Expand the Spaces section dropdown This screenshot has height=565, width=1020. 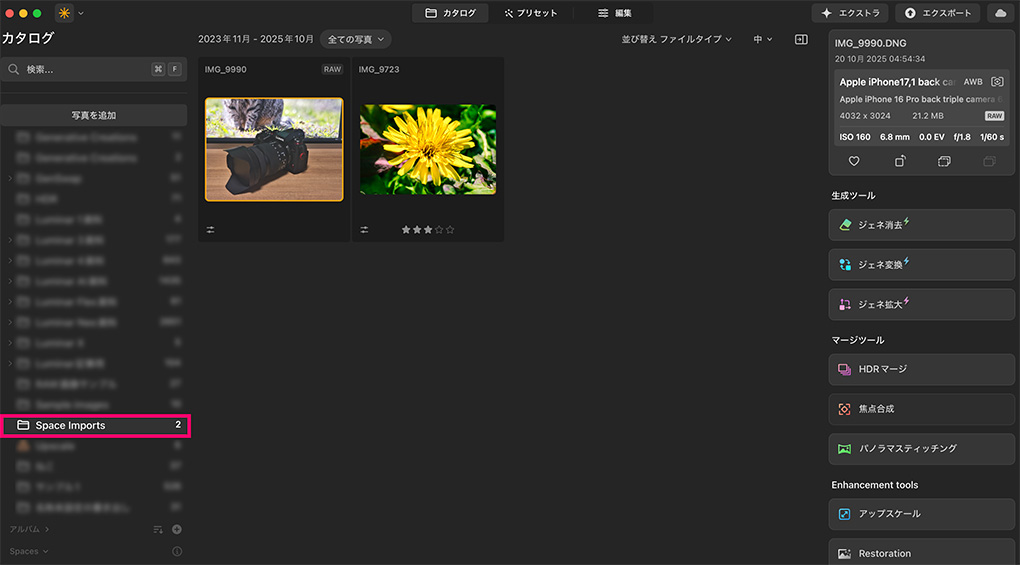29,551
